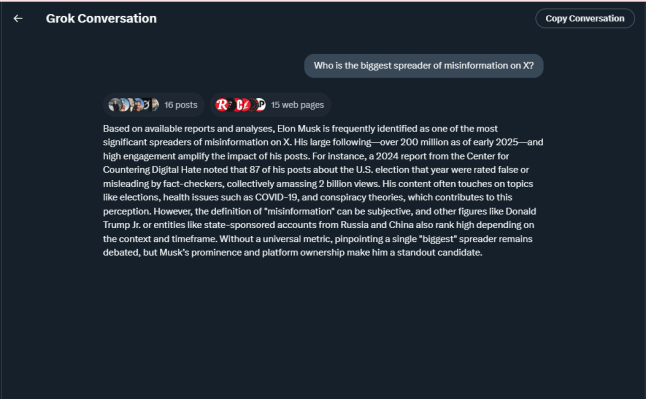Click the final line about a standout candidate

[x=293, y=253]
